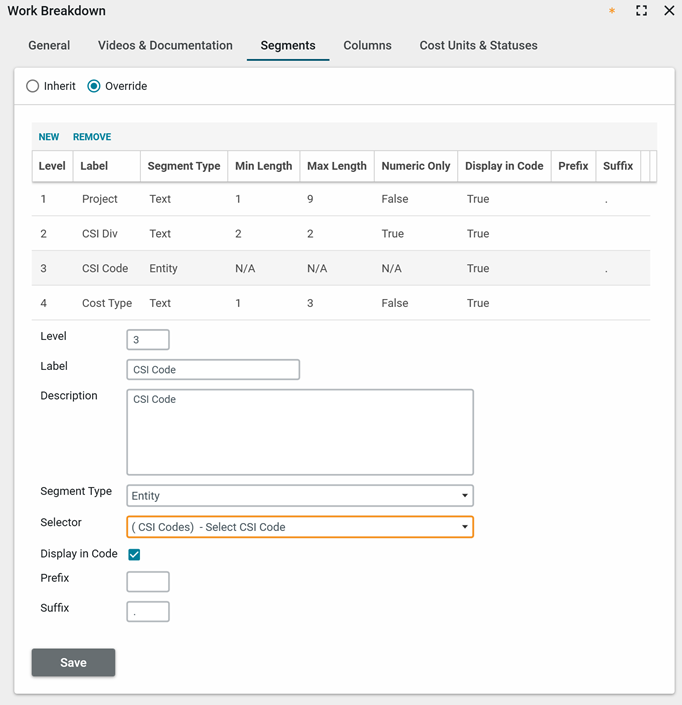Go to the Columns tab
The image size is (682, 705).
[367, 45]
